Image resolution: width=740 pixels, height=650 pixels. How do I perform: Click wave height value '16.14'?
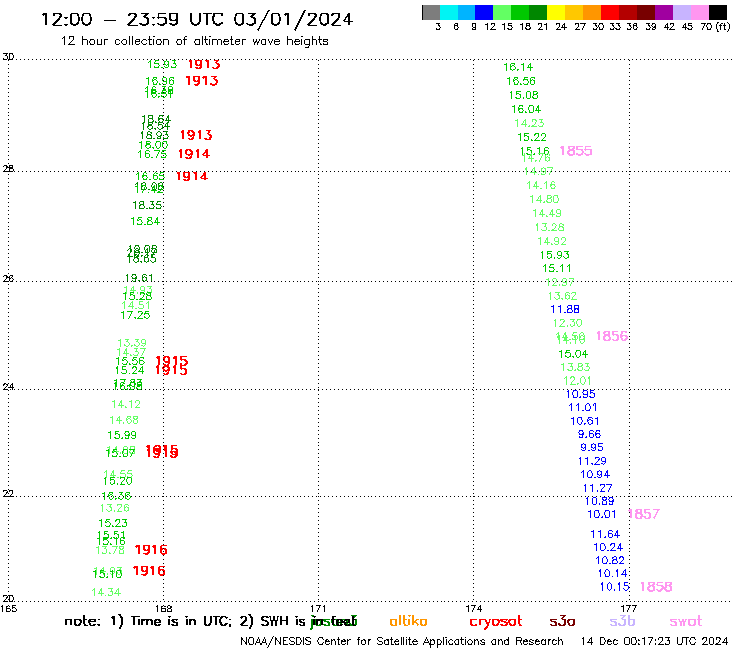click(518, 68)
